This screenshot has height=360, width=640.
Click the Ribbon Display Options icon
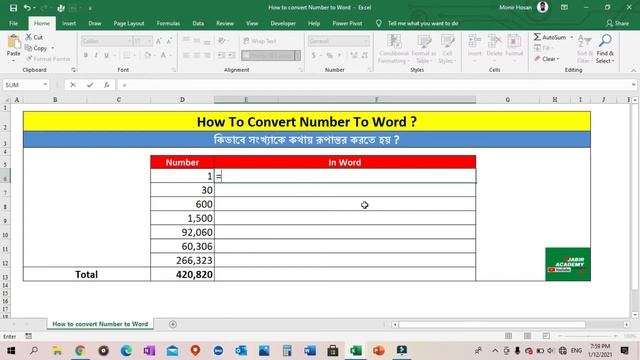(564, 7)
